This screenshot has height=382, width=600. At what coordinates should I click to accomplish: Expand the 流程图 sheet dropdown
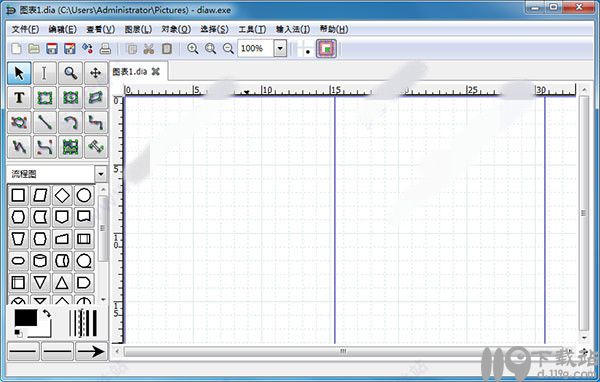[x=101, y=174]
